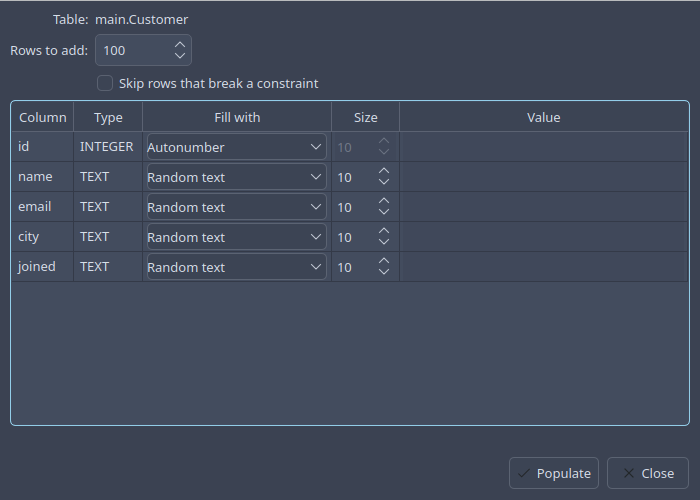
Task: Open the Fill with dropdown for city
Action: pyautogui.click(x=237, y=237)
